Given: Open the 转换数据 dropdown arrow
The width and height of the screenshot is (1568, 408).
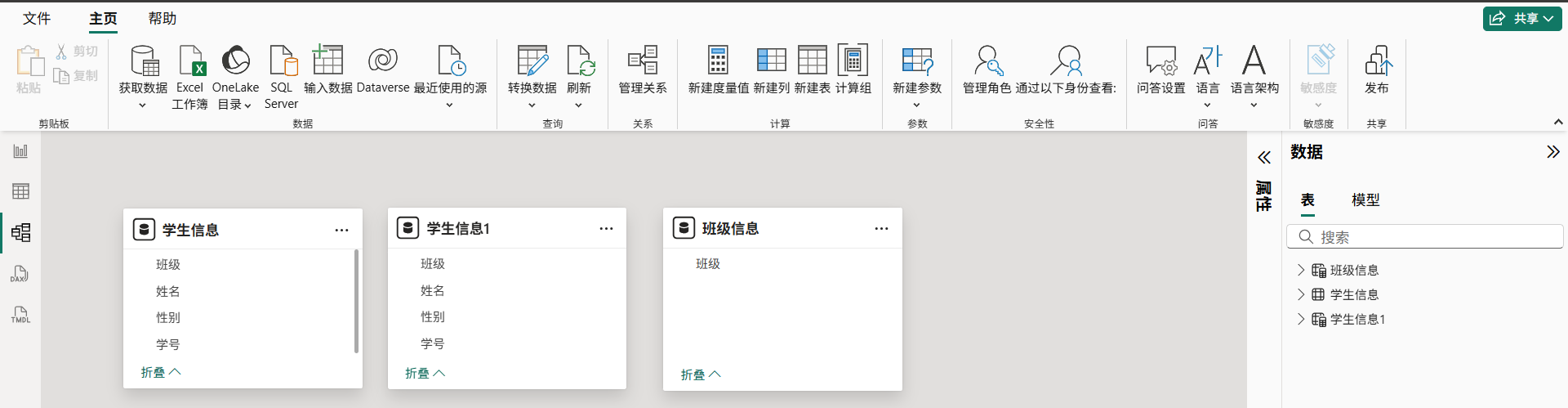Looking at the screenshot, I should (532, 105).
